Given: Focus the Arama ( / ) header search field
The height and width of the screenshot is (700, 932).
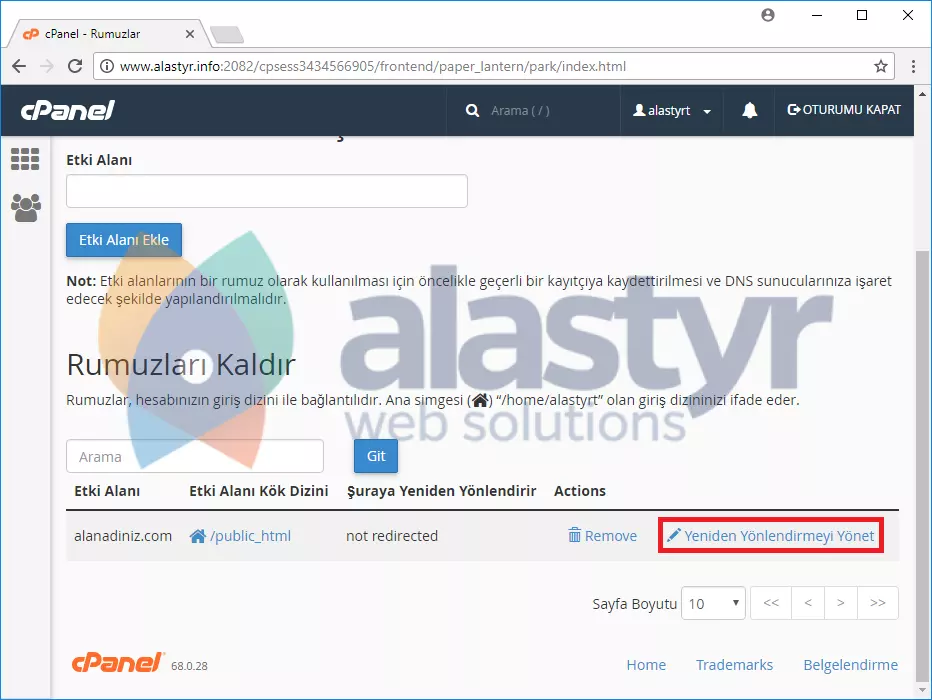Looking at the screenshot, I should pyautogui.click(x=520, y=111).
